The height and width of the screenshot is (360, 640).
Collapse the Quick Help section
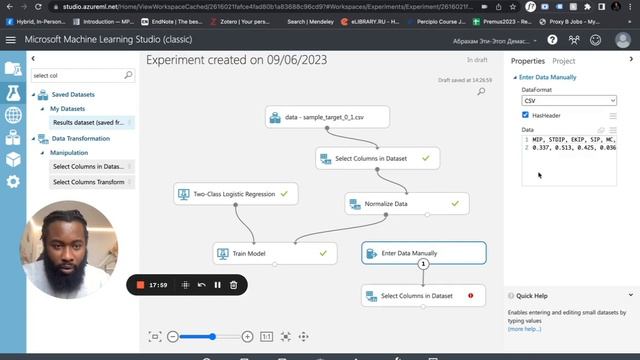[x=631, y=295]
